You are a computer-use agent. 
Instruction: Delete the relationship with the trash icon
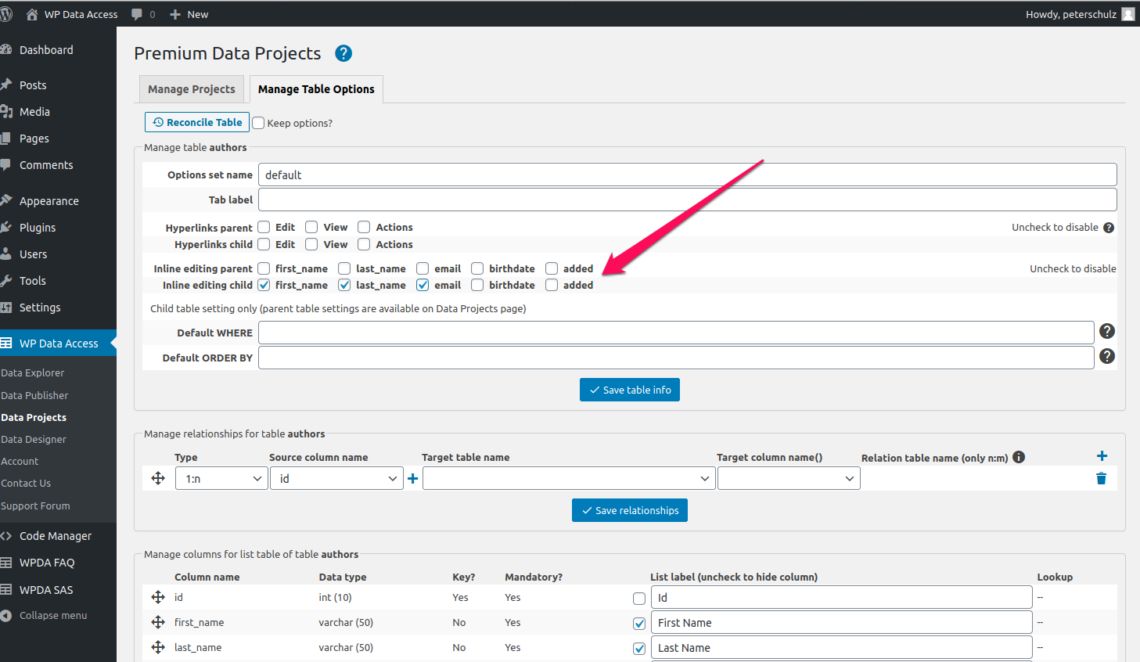tap(1101, 478)
